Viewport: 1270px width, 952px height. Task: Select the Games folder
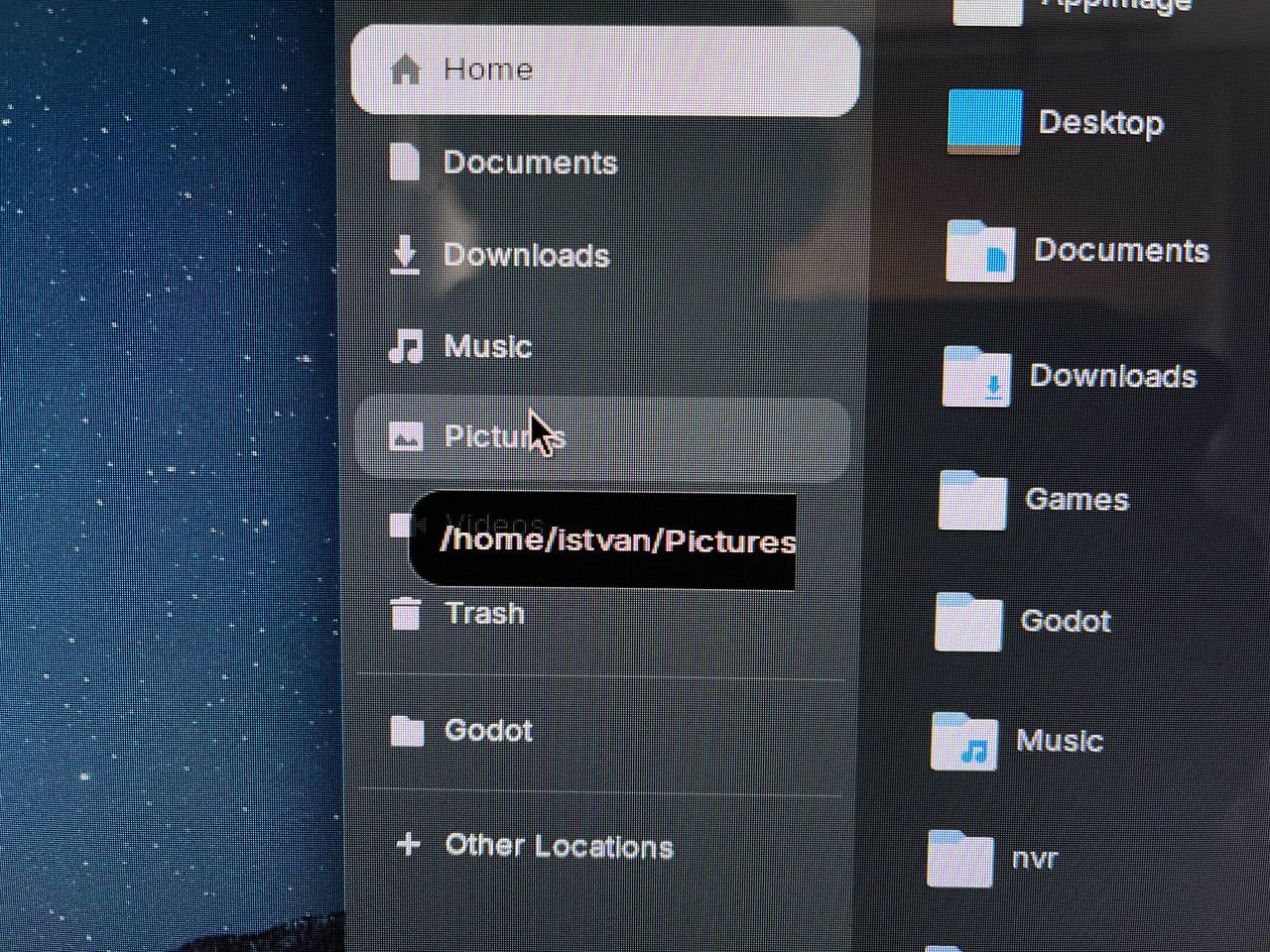pos(1034,500)
